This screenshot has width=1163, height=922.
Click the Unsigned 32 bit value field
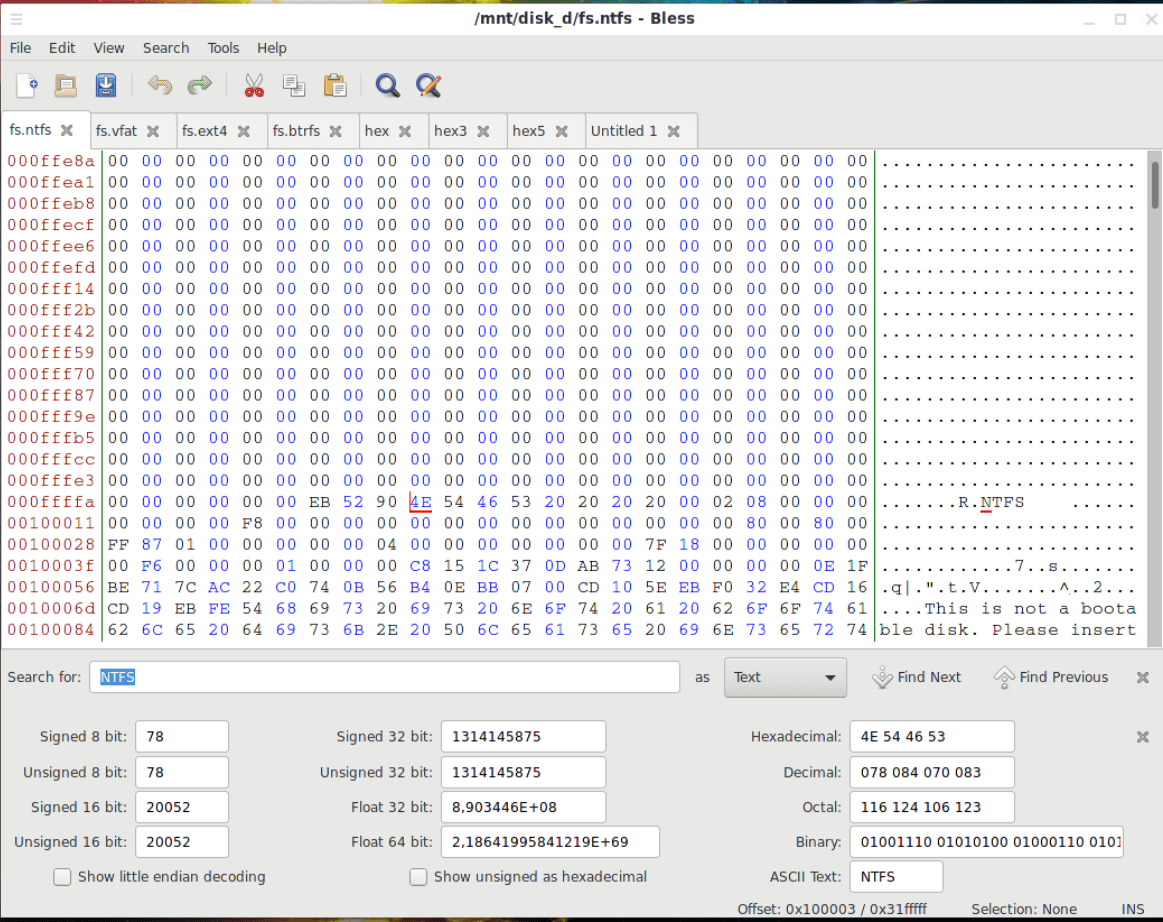523,772
